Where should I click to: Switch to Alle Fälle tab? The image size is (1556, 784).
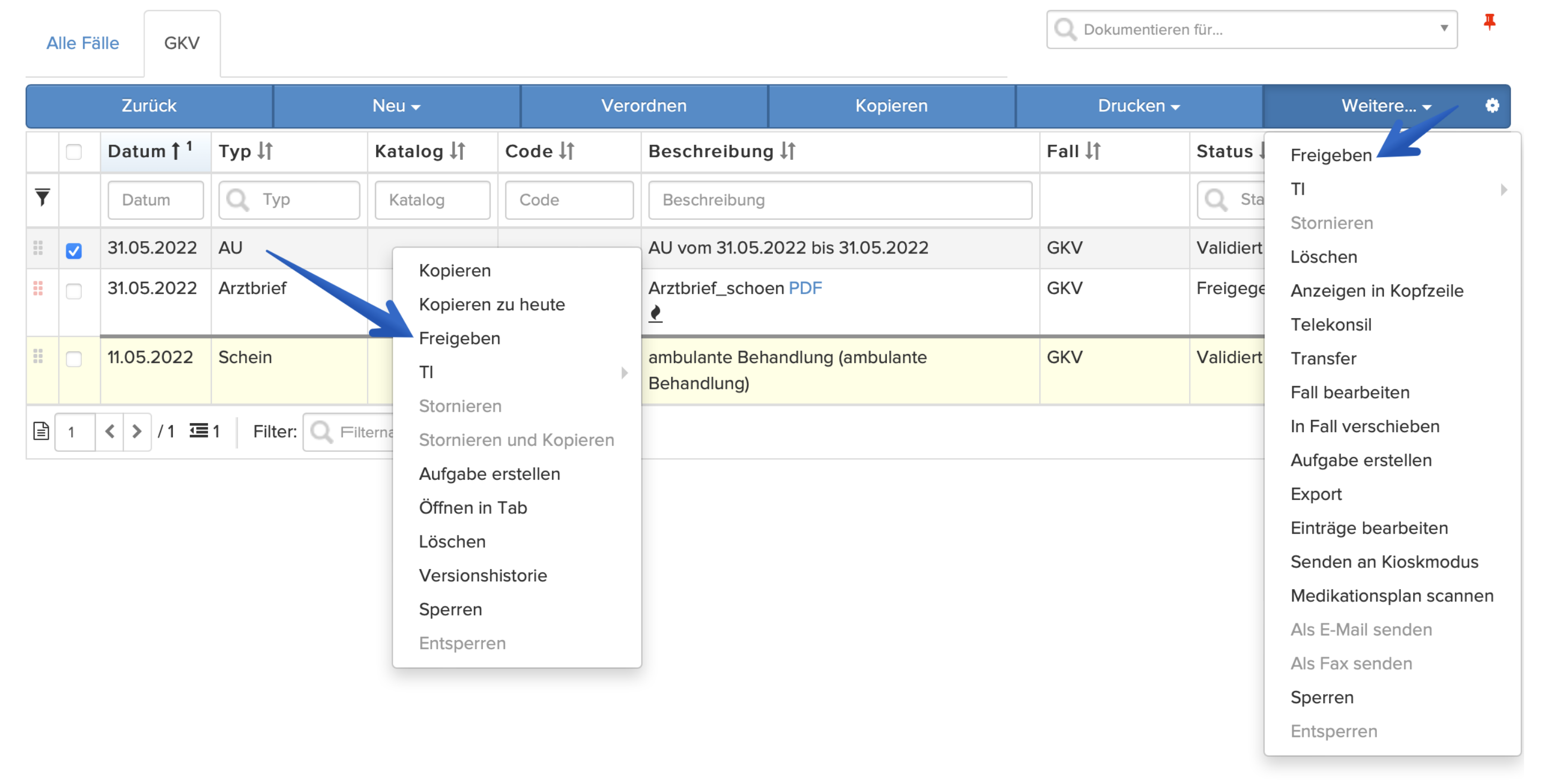(83, 43)
